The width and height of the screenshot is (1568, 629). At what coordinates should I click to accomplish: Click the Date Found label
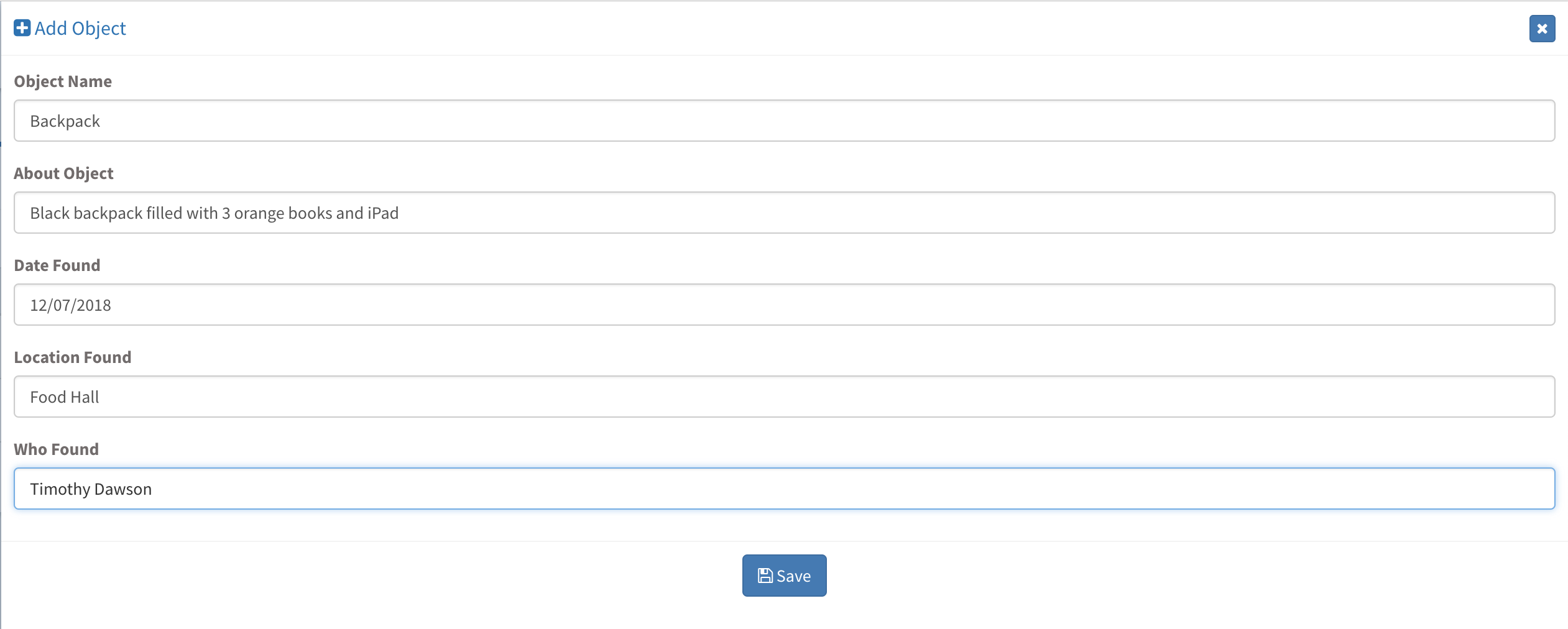(57, 265)
